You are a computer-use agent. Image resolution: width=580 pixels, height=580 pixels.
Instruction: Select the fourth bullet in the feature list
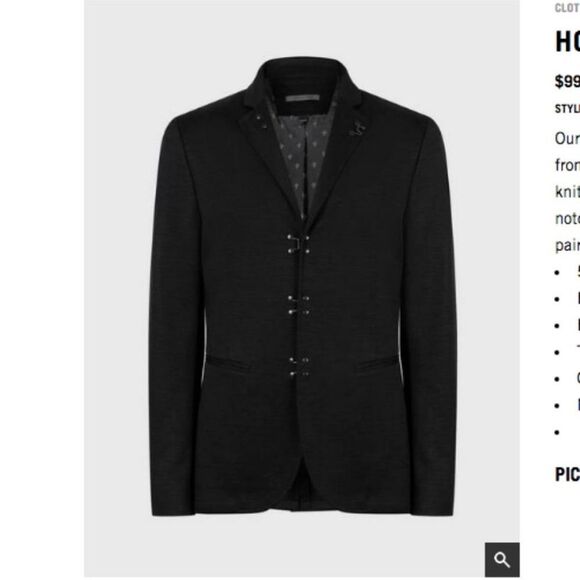tap(567, 352)
